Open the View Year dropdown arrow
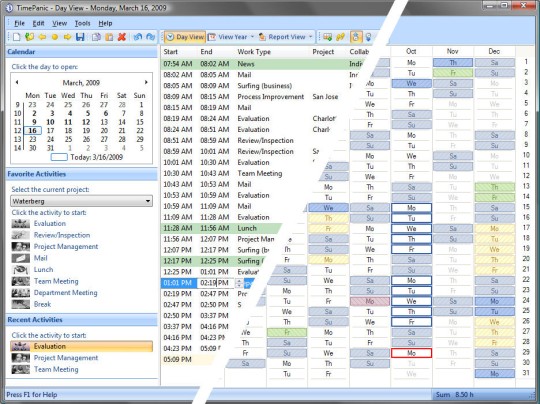The width and height of the screenshot is (540, 404). coord(252,37)
